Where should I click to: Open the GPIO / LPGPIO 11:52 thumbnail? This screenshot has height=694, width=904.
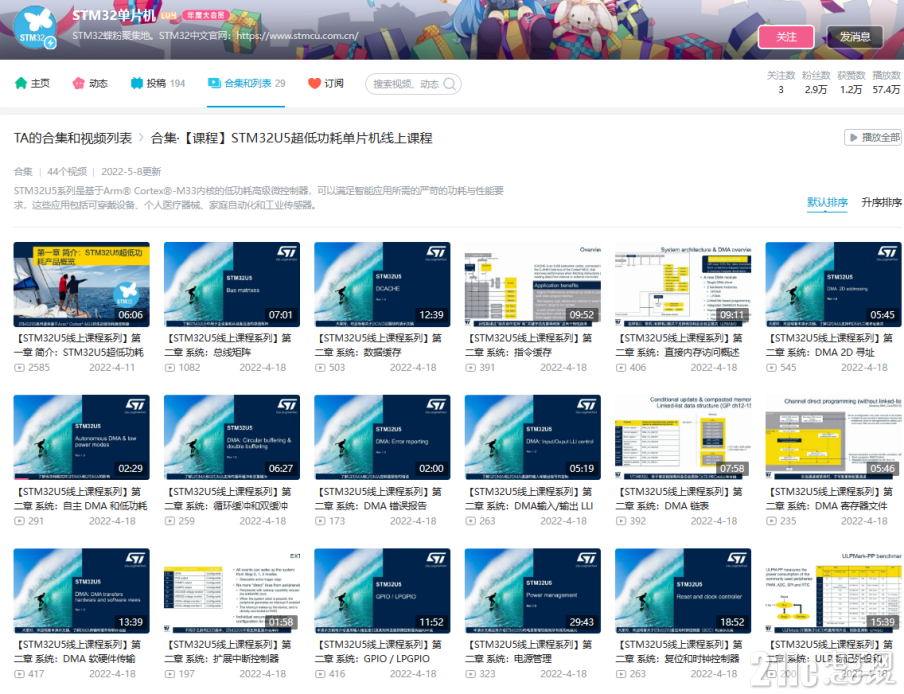382,591
